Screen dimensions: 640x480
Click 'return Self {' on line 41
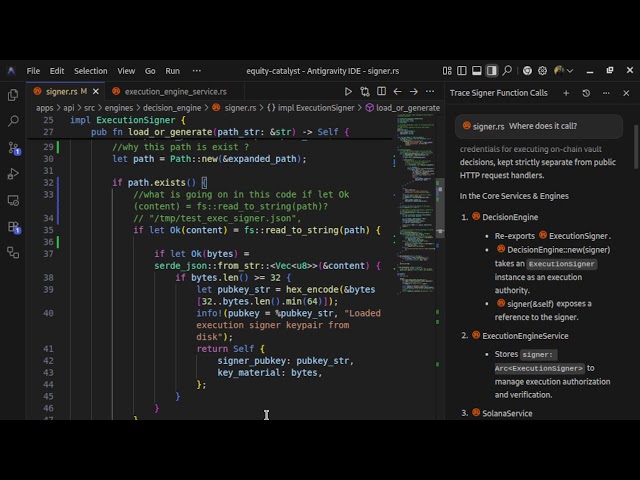231,349
